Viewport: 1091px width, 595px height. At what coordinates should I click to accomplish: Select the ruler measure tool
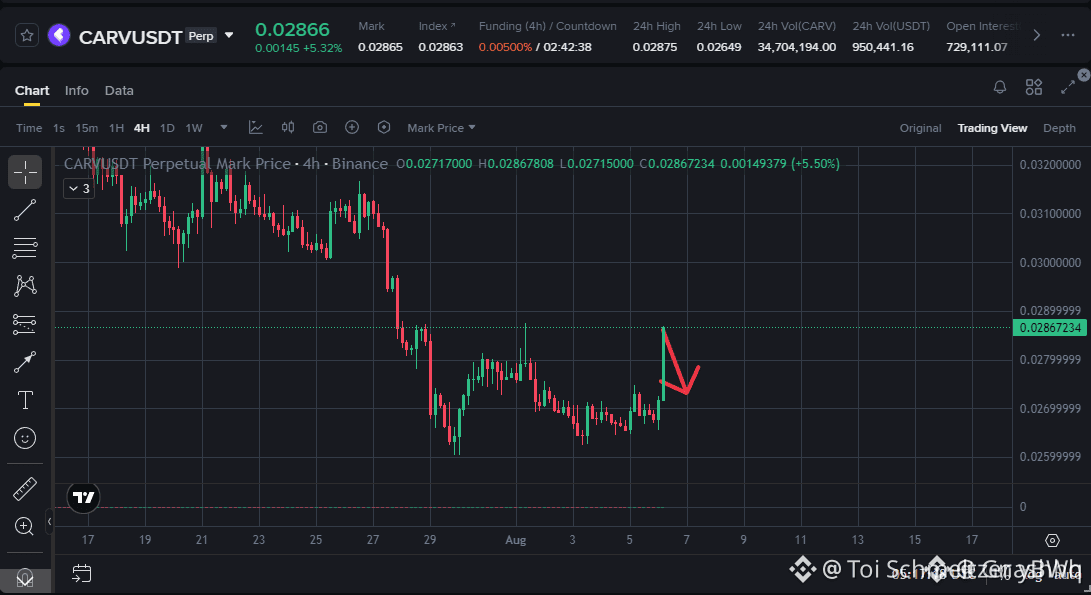pos(25,489)
